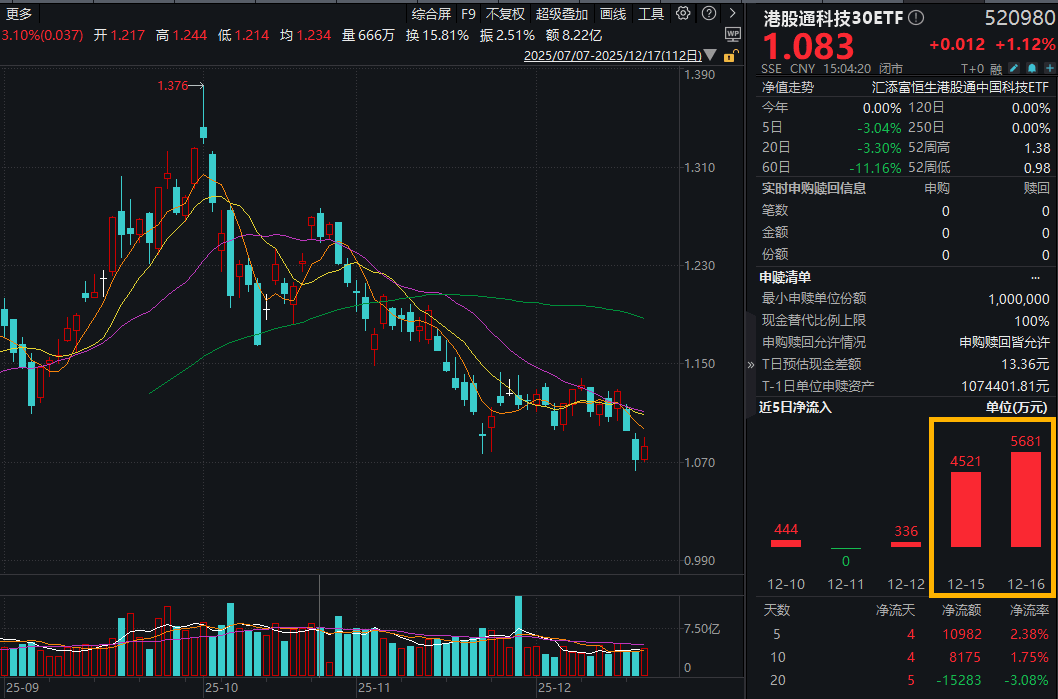
Task: Open the 更多 menu
Action: point(19,15)
